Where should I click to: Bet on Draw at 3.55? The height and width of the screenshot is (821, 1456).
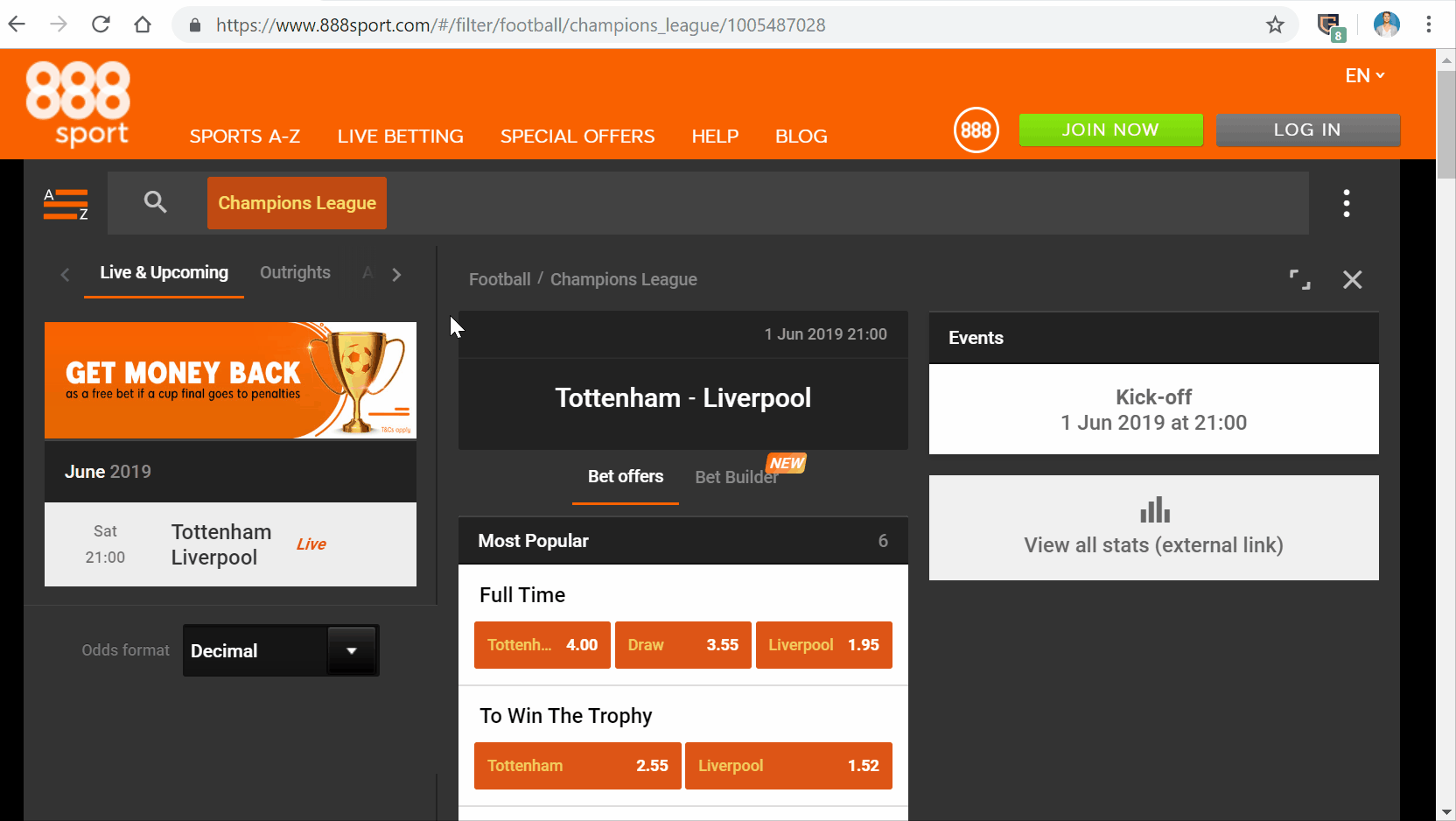tap(683, 645)
